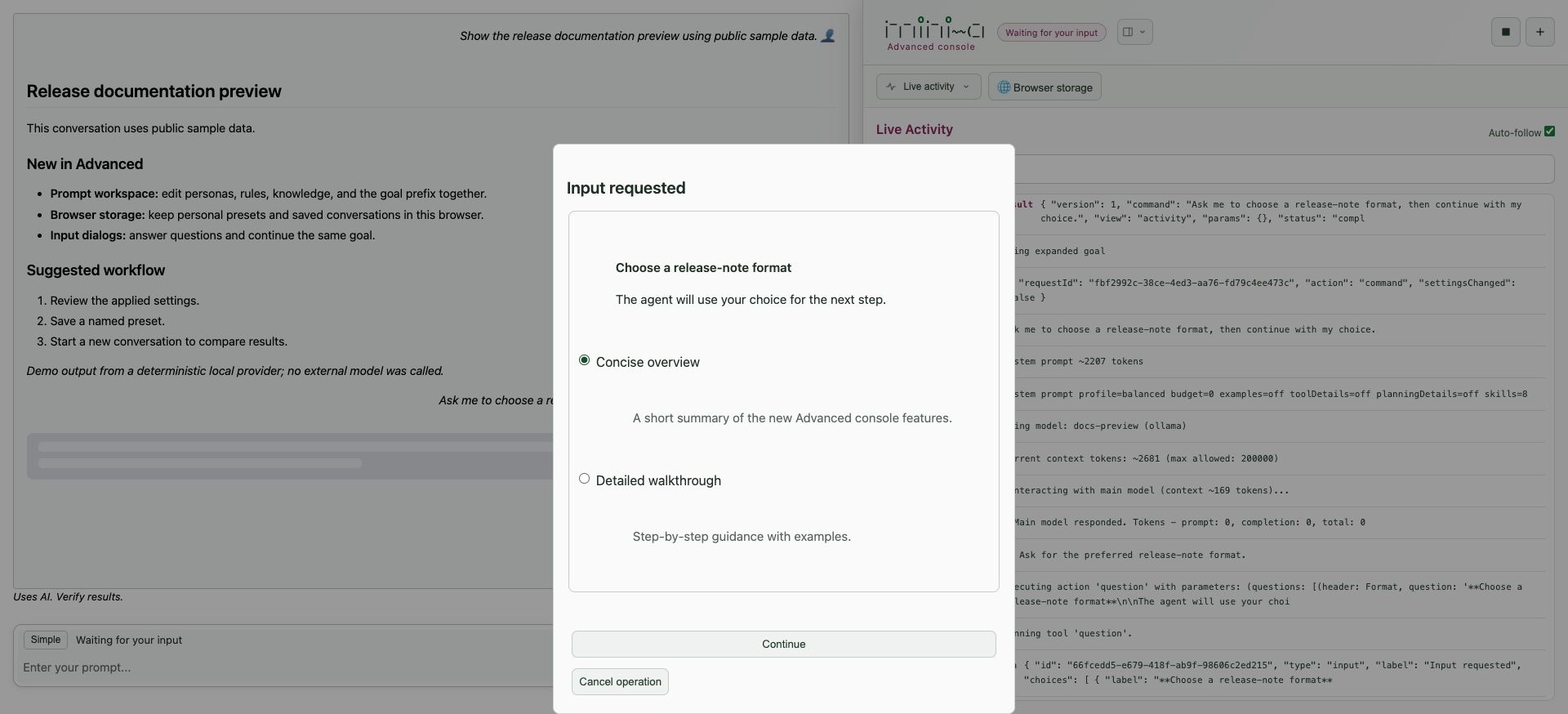Select the Concise overview radio option
Viewport: 1568px width, 714px height.
pos(584,360)
